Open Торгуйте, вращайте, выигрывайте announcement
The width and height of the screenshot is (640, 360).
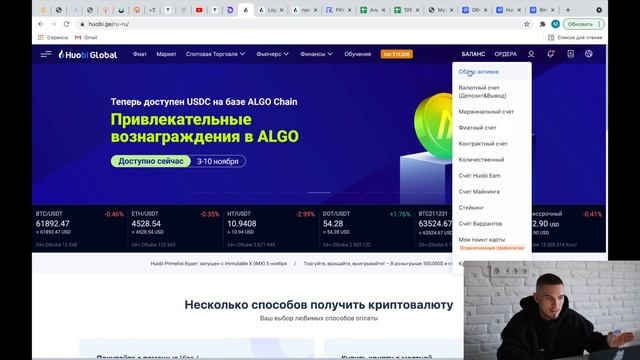378,264
